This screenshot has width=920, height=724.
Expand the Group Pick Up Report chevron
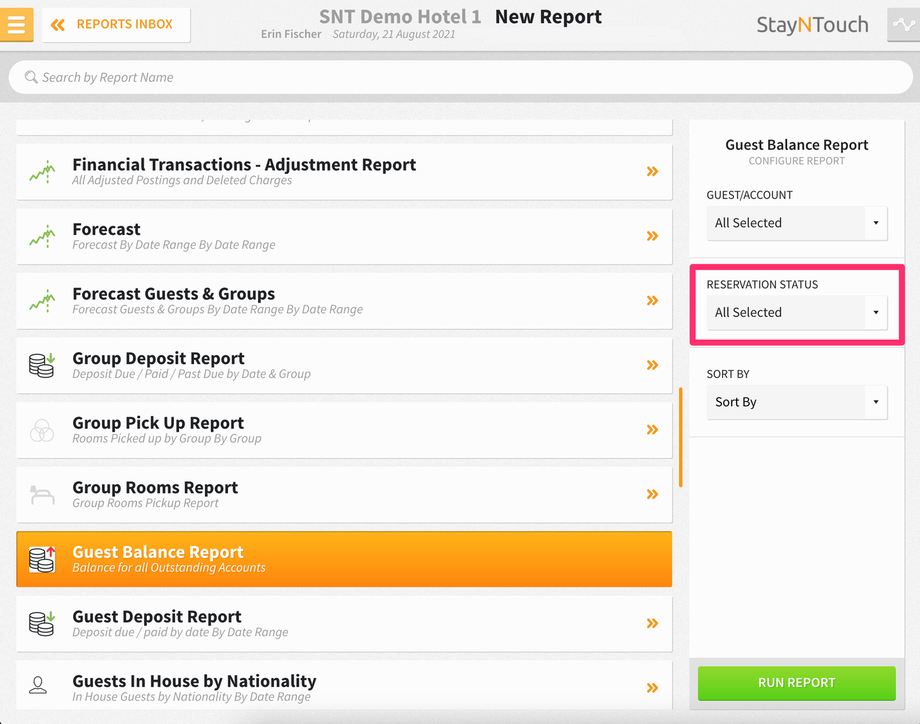[x=652, y=429]
